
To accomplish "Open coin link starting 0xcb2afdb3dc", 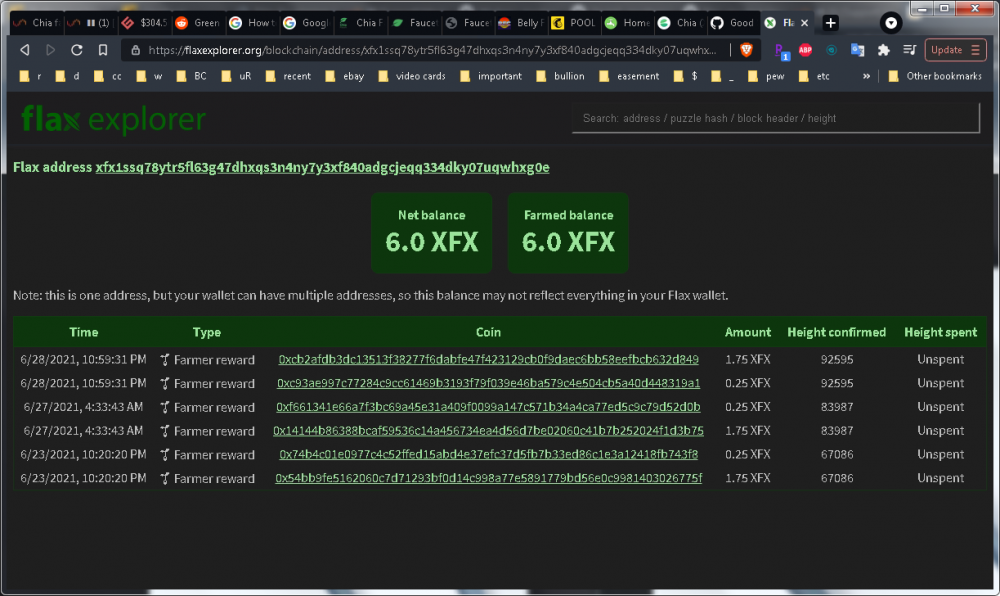I will pyautogui.click(x=489, y=360).
